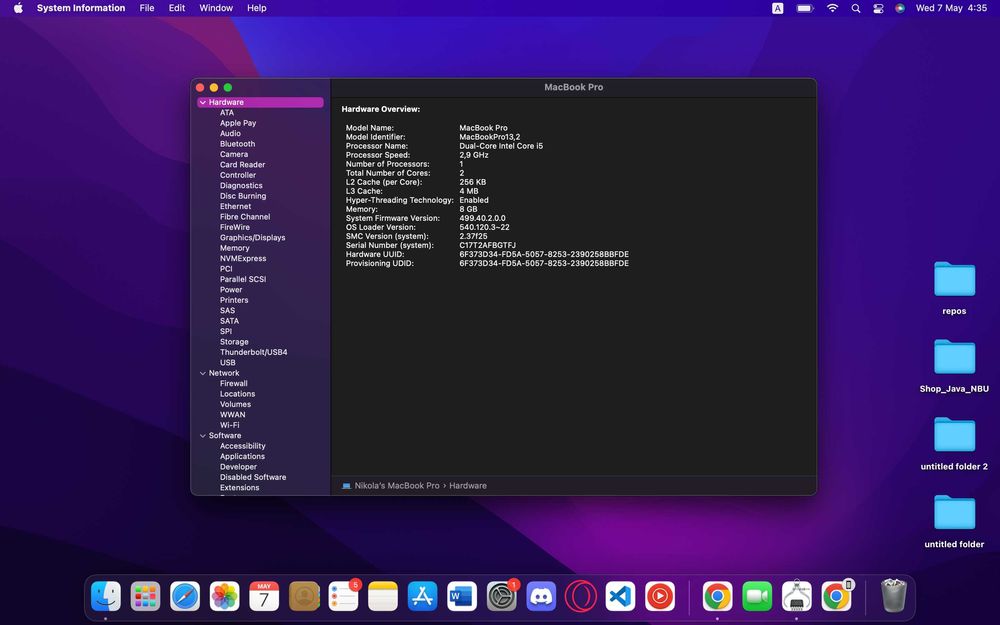Select Audio under Hardware
Image resolution: width=1000 pixels, height=625 pixels.
(230, 134)
